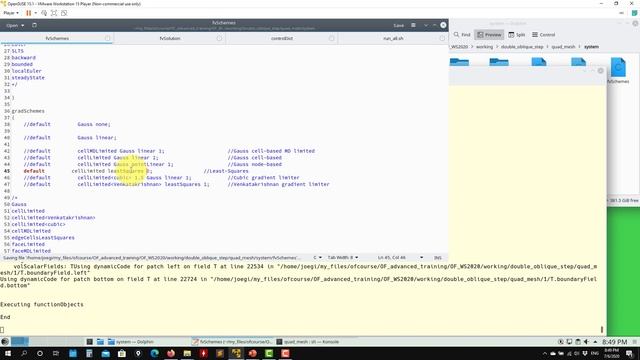Switch to fvSchemes gedit task in KDE panel

(232, 342)
